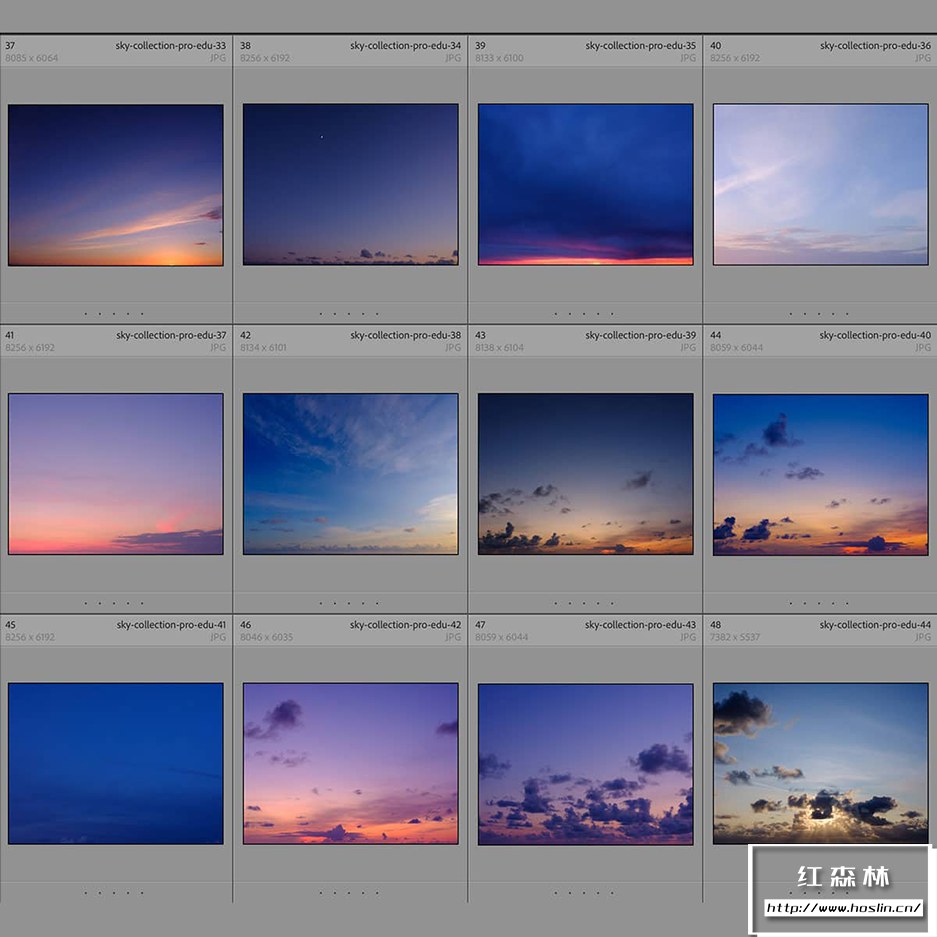This screenshot has height=937, width=937.
Task: Click dimensions 8133 x 6100 in cell 39
Action: 500,58
